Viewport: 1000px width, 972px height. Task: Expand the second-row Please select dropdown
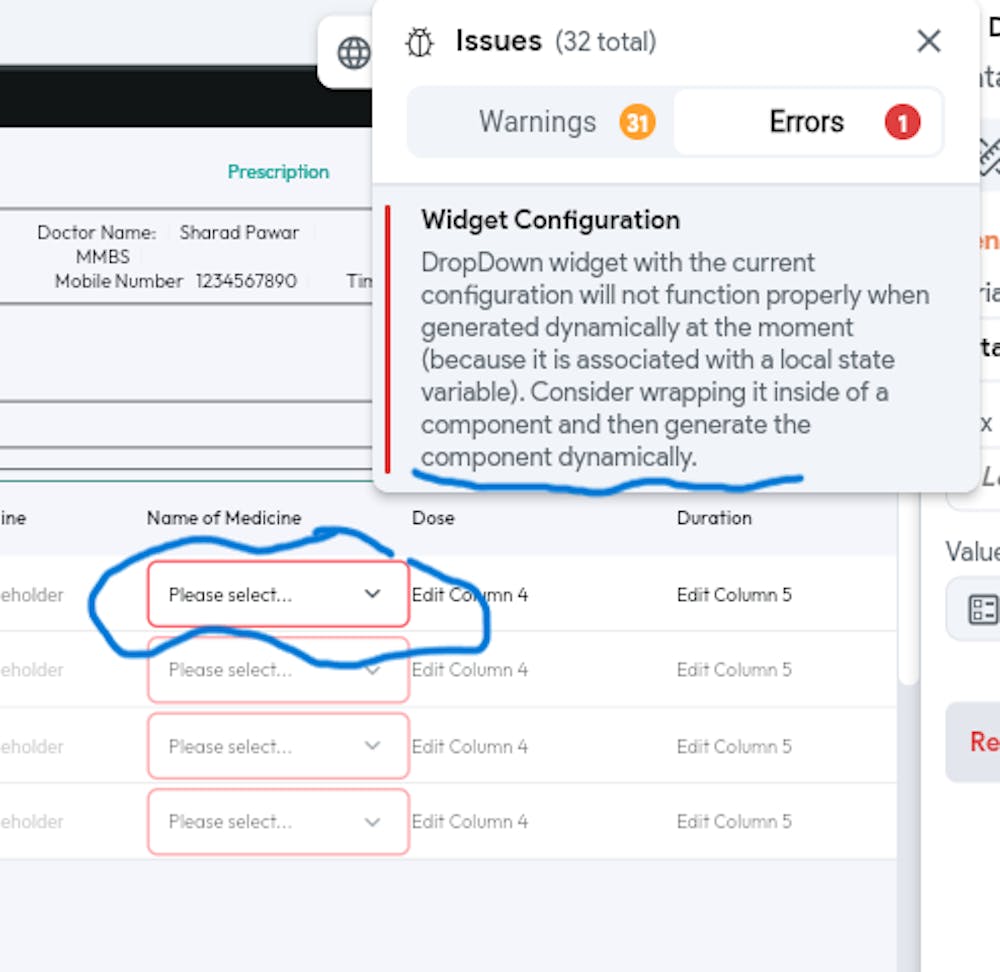277,670
